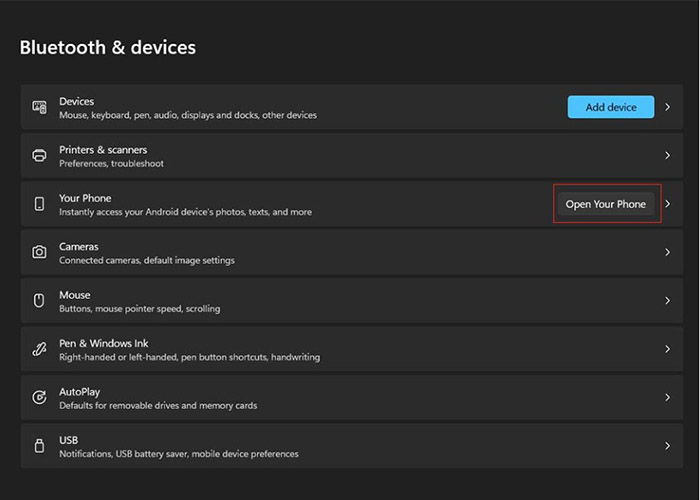
Task: Select the Cameras settings title
Action: pos(79,246)
